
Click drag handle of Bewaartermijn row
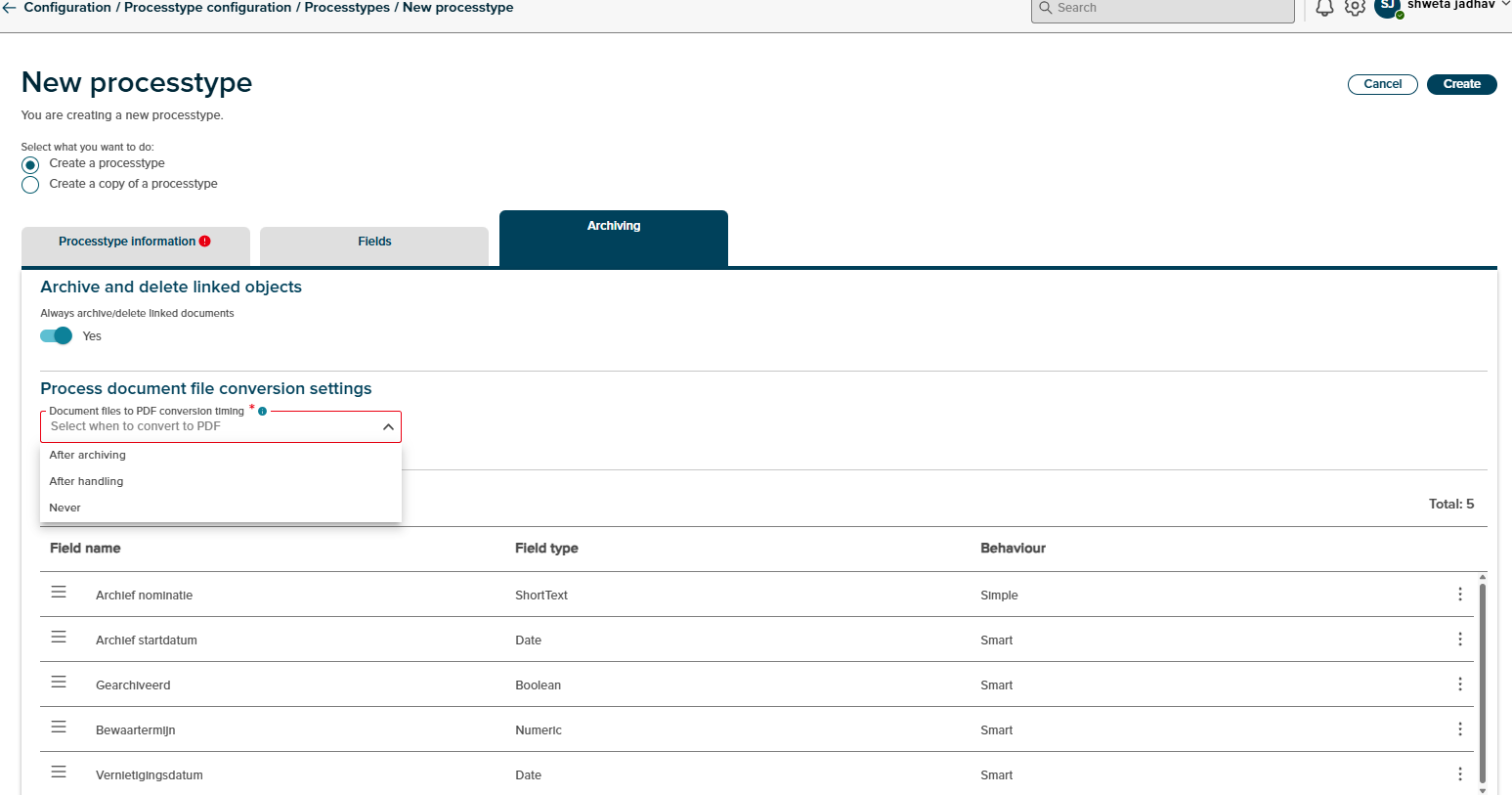59,728
